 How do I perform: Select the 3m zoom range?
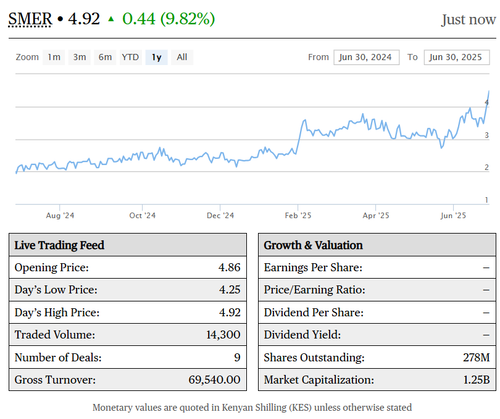[79, 57]
